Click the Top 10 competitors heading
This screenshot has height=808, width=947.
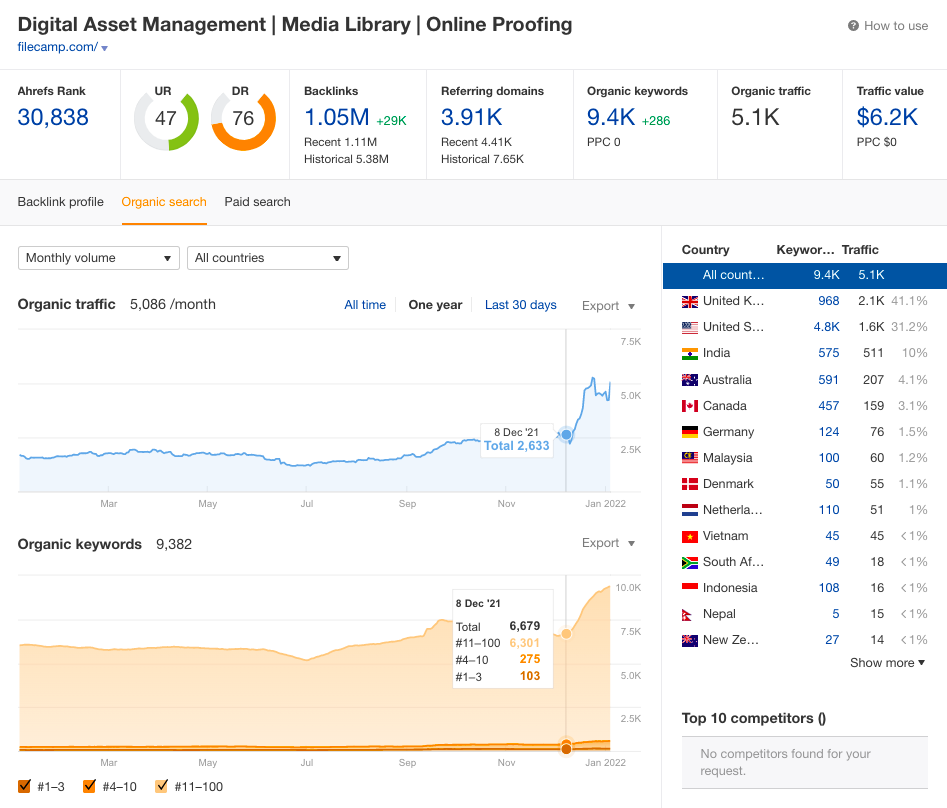(754, 718)
